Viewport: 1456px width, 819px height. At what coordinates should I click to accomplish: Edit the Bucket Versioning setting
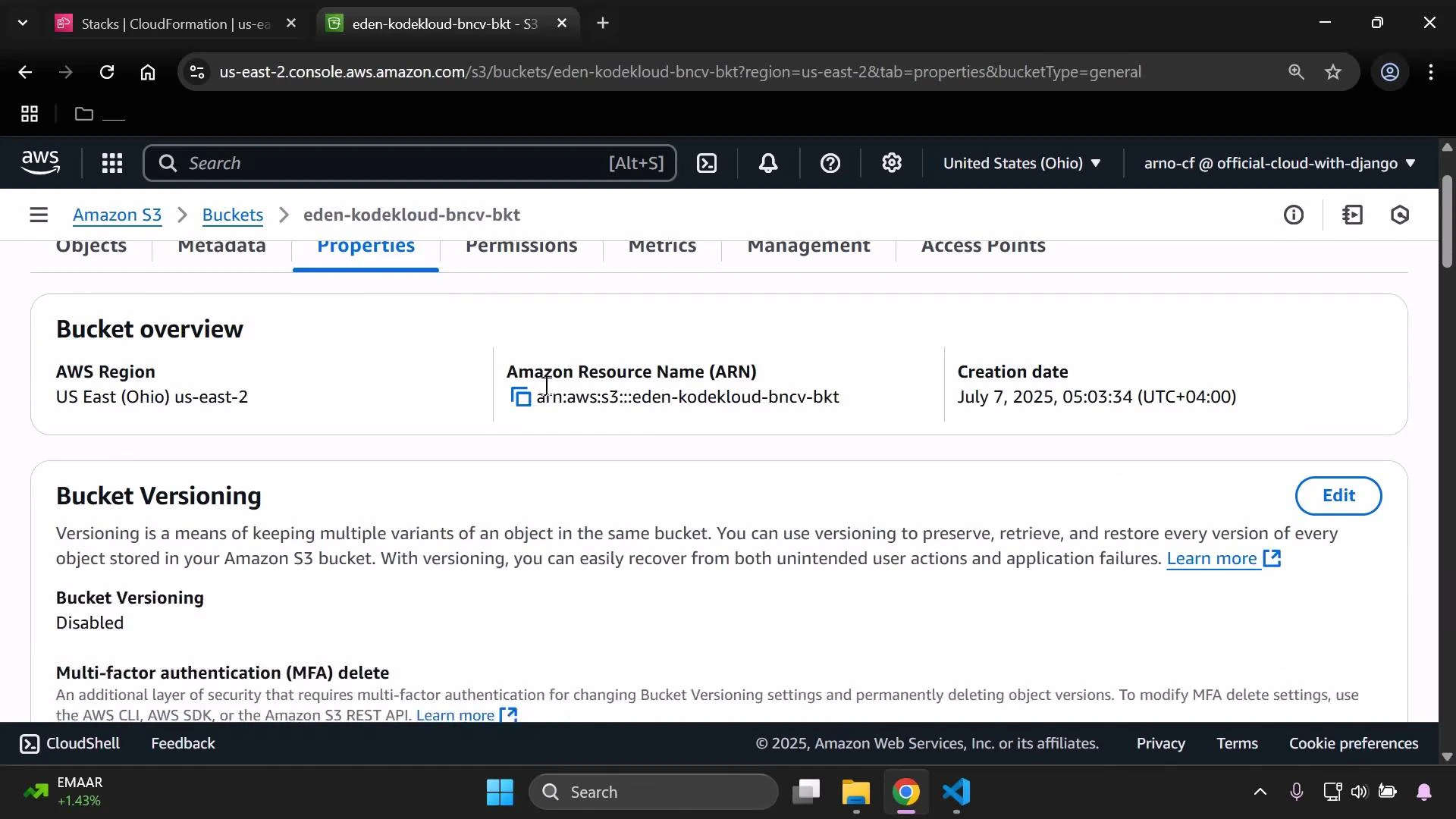1338,495
